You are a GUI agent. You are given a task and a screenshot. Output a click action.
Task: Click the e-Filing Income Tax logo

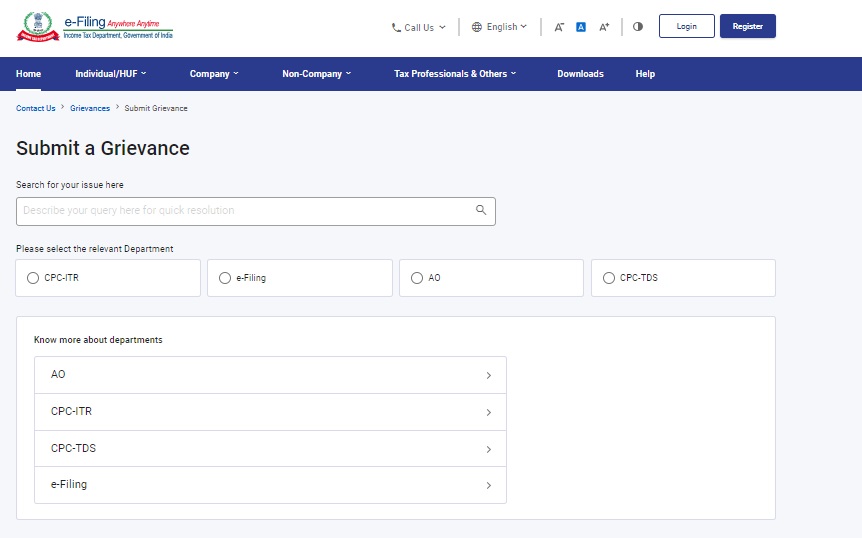coord(95,26)
